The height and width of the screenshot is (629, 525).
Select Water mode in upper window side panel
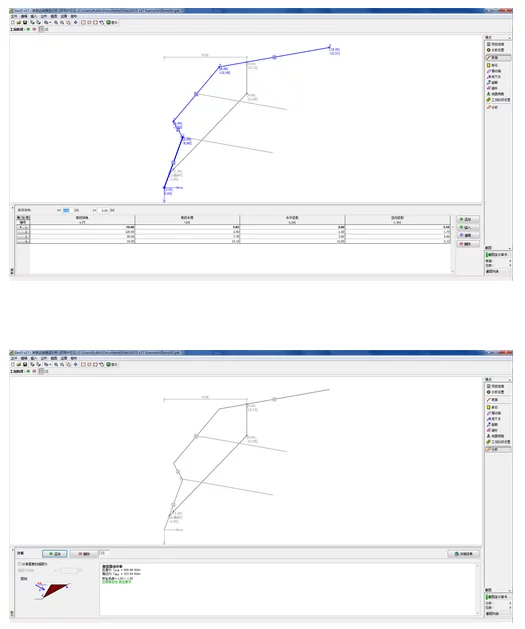coord(497,77)
